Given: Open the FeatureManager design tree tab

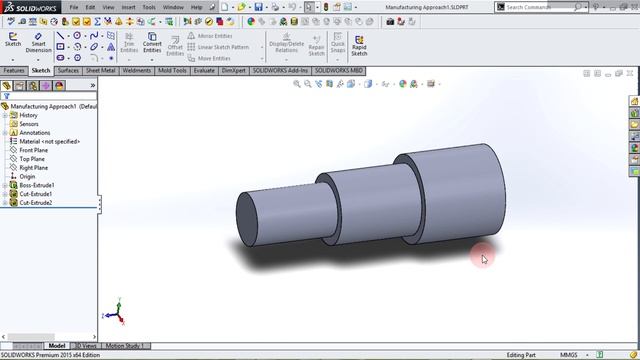Looking at the screenshot, I should tap(7, 85).
